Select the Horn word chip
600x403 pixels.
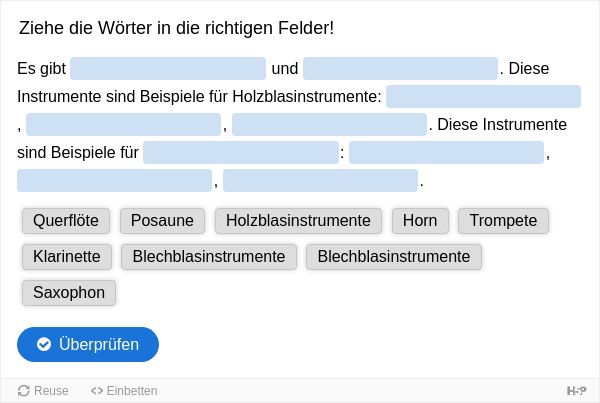point(420,221)
